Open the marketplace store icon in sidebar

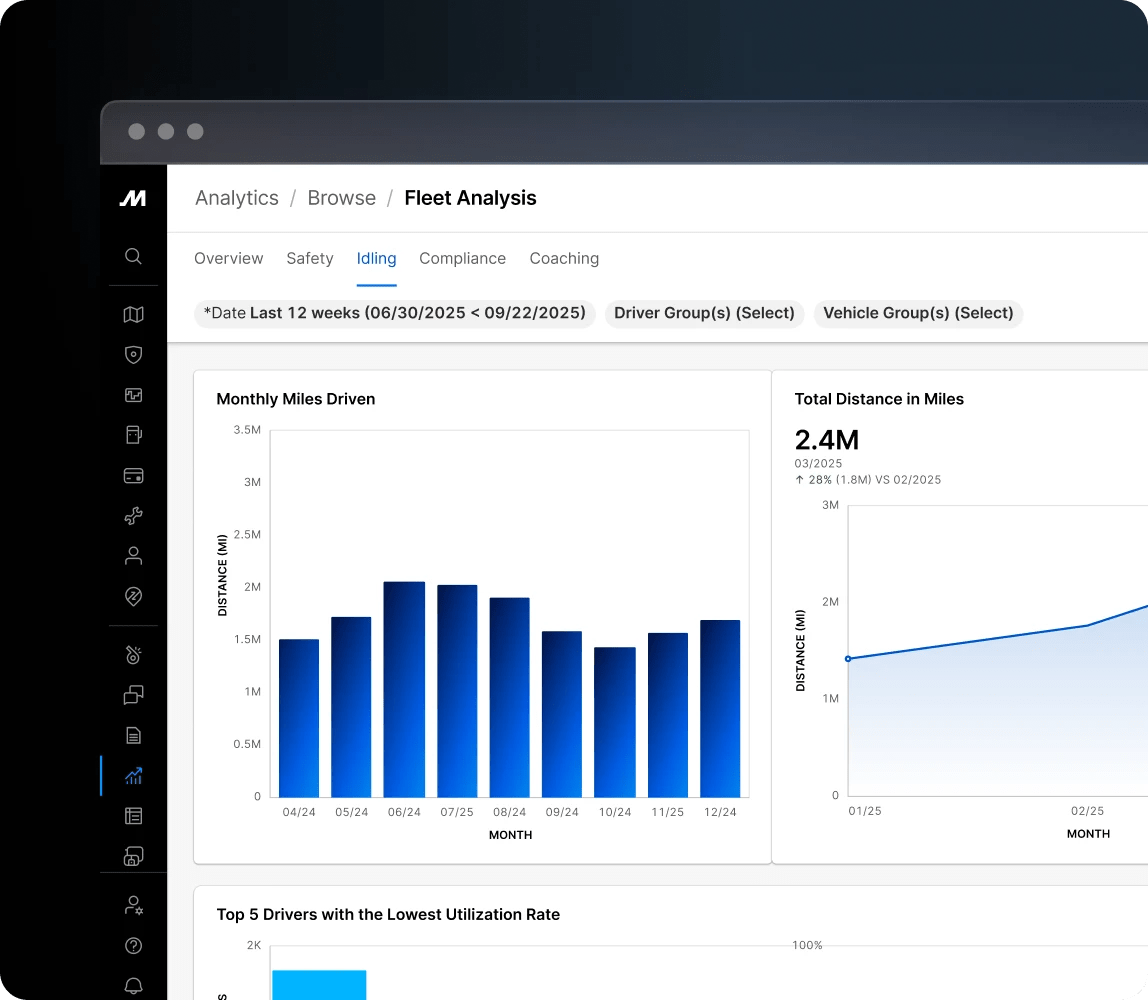tap(133, 856)
